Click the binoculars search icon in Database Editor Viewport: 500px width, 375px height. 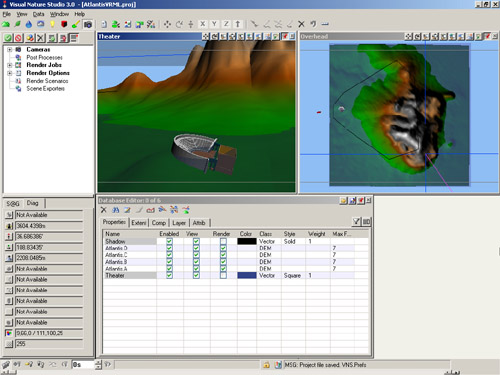point(115,210)
